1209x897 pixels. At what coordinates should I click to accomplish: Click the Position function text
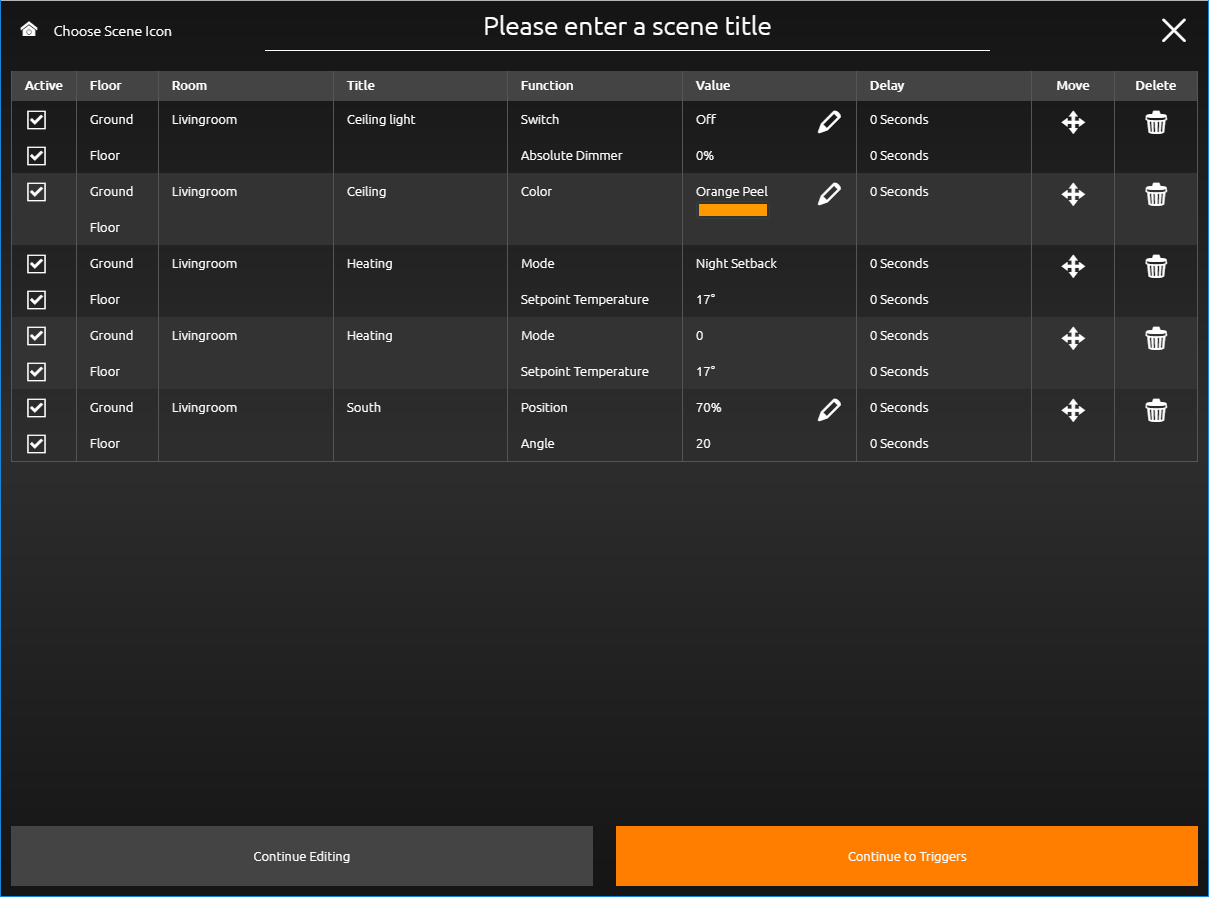(544, 408)
